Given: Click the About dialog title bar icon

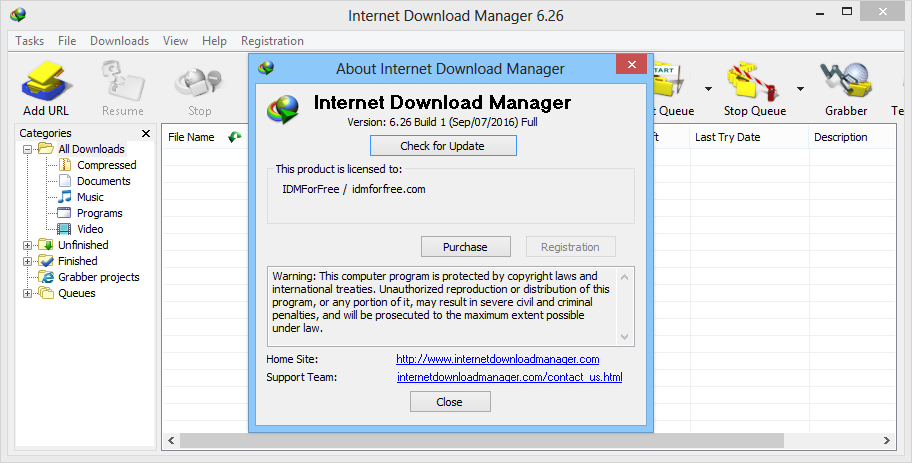Looking at the screenshot, I should [266, 68].
